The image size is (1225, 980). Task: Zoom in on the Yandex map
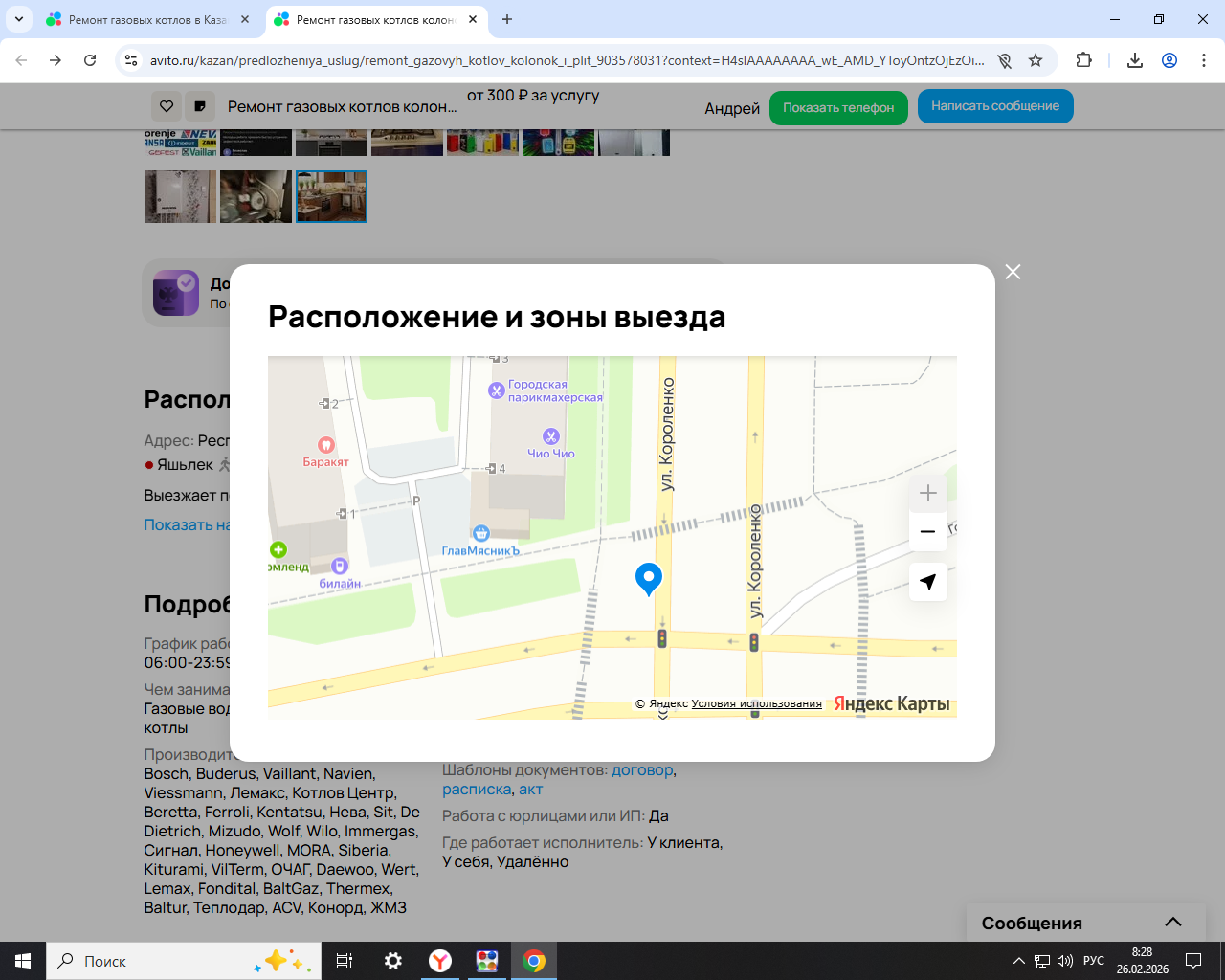click(x=927, y=494)
